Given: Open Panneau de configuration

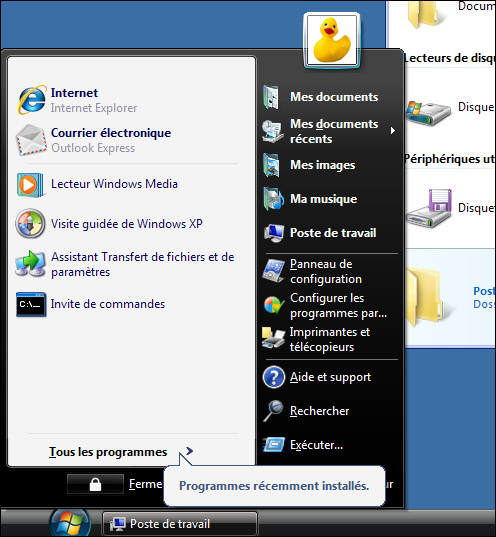Looking at the screenshot, I should [330, 271].
